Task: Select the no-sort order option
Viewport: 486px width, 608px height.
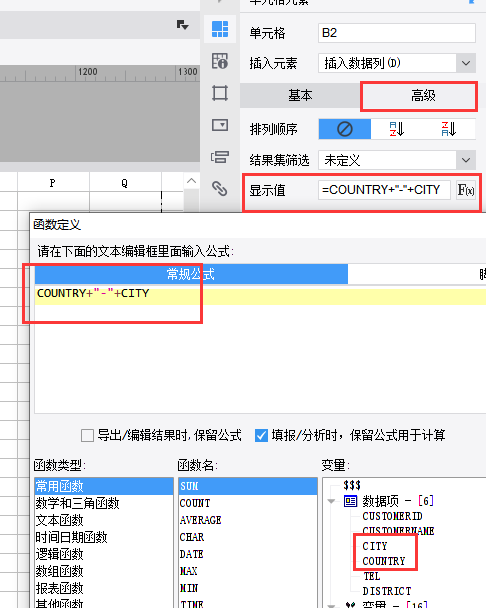Action: click(x=345, y=129)
